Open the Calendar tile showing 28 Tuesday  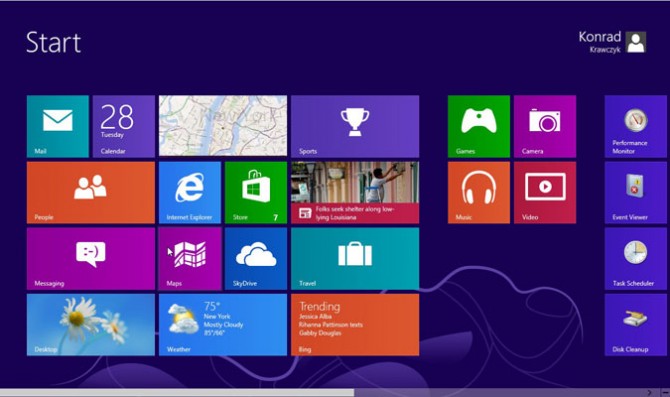pyautogui.click(x=124, y=126)
